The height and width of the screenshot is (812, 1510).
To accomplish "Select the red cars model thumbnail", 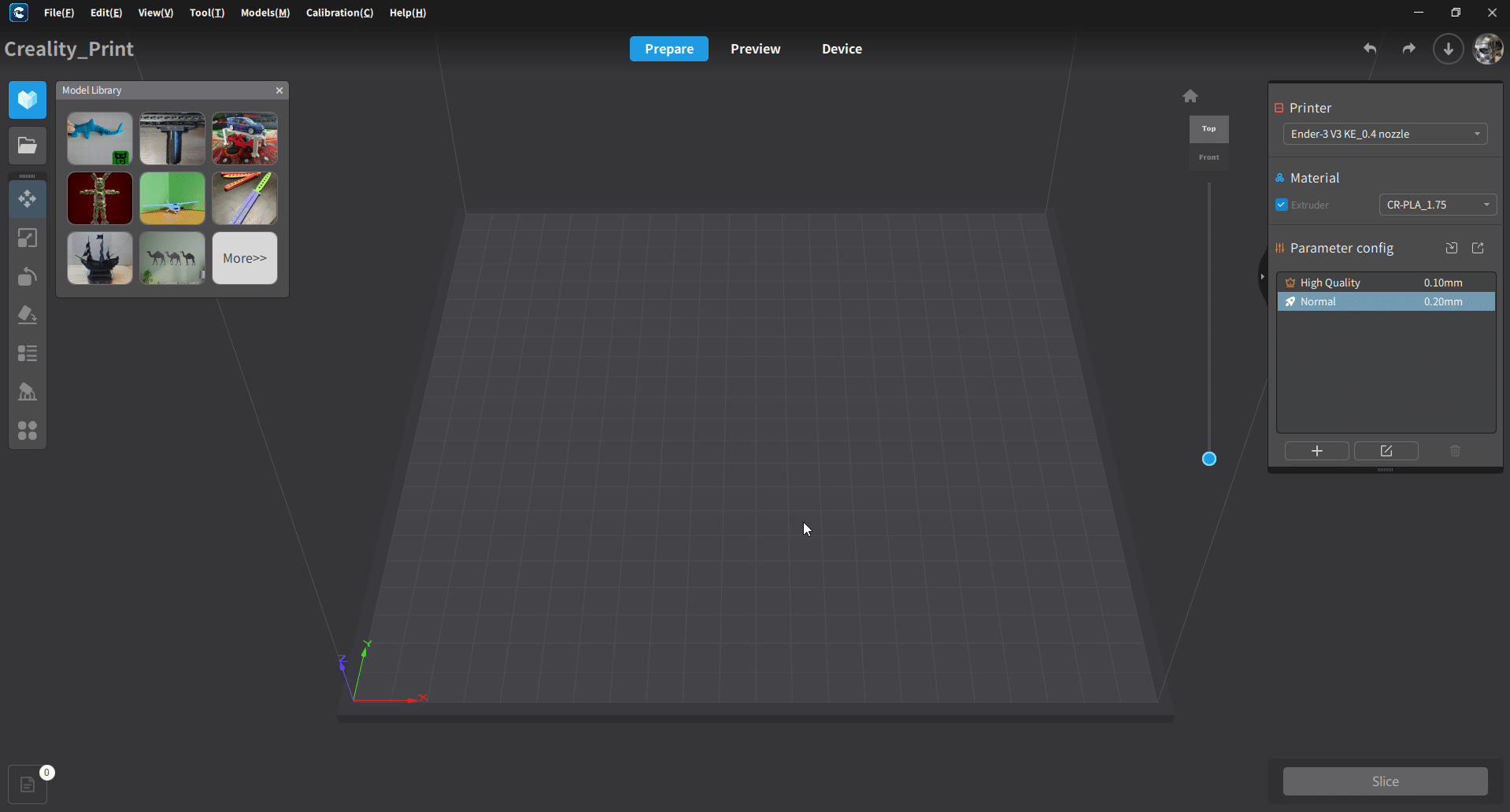I will 245,138.
